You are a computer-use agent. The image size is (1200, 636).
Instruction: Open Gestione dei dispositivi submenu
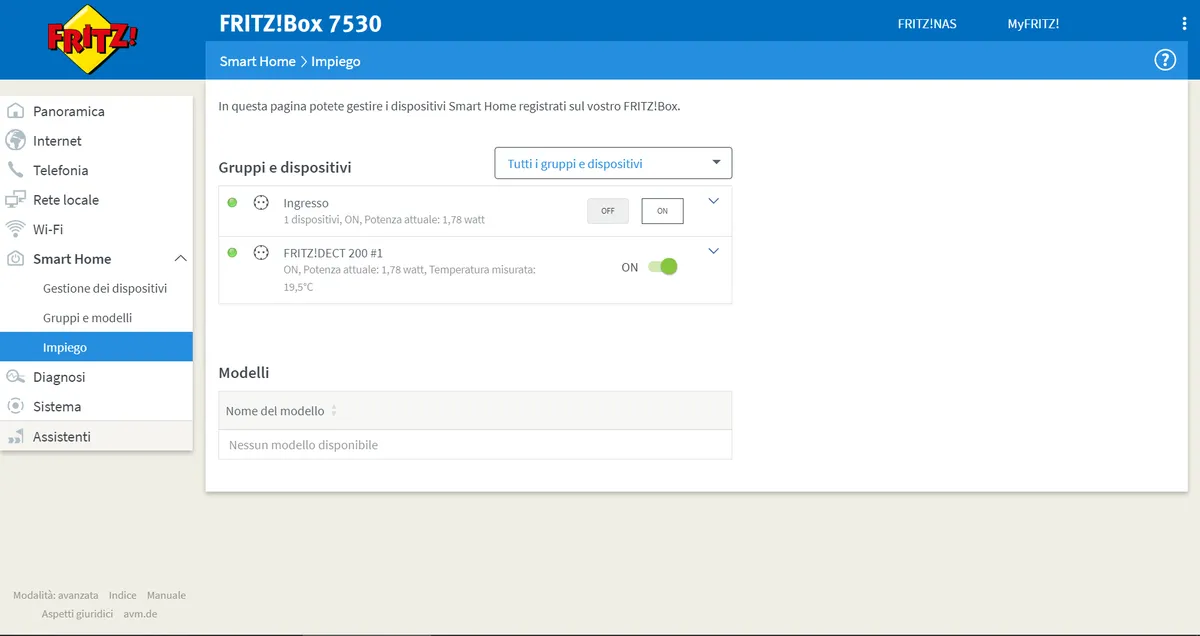pos(105,288)
